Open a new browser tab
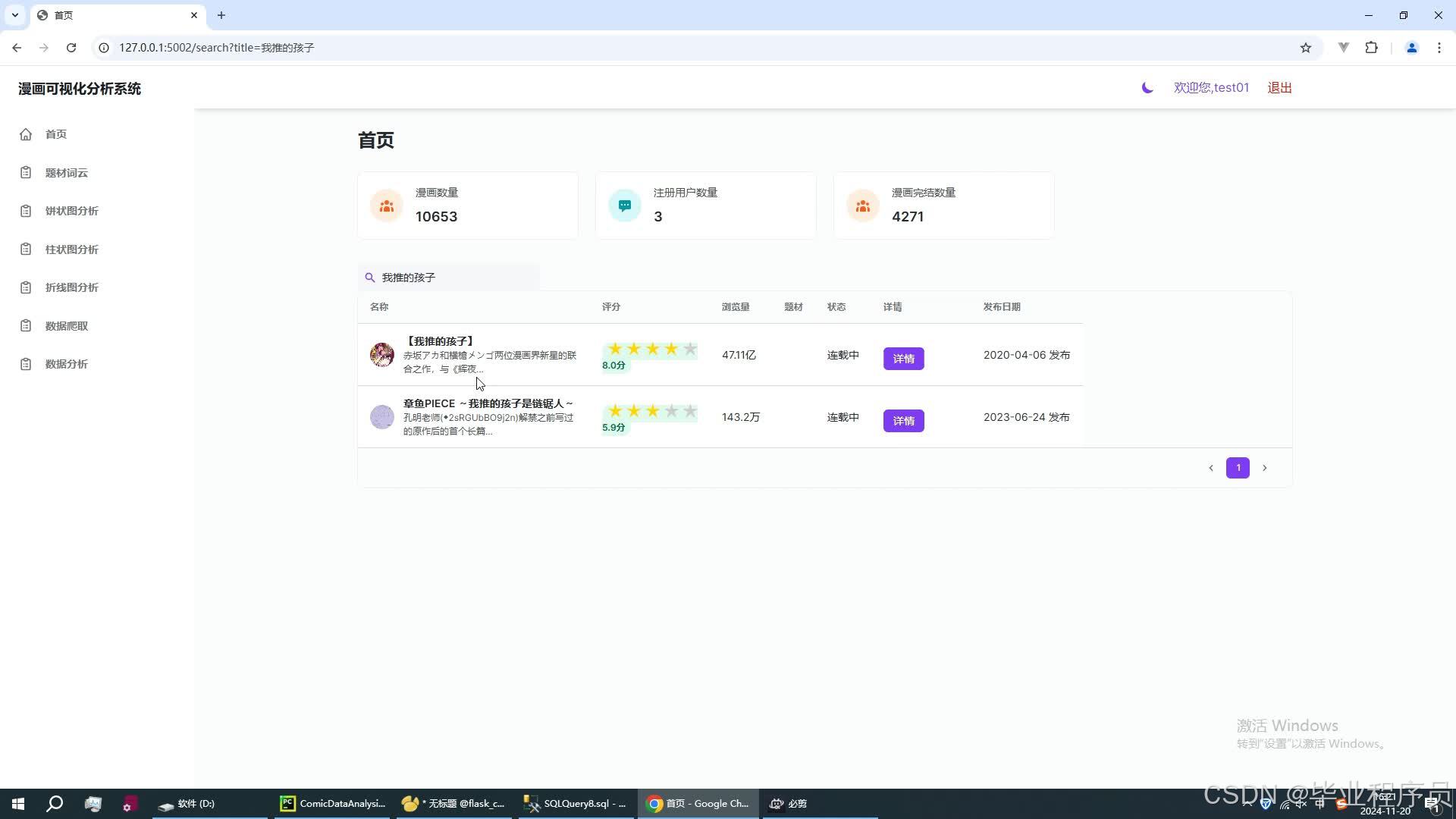Screen dimensions: 1456x819 [x=221, y=15]
